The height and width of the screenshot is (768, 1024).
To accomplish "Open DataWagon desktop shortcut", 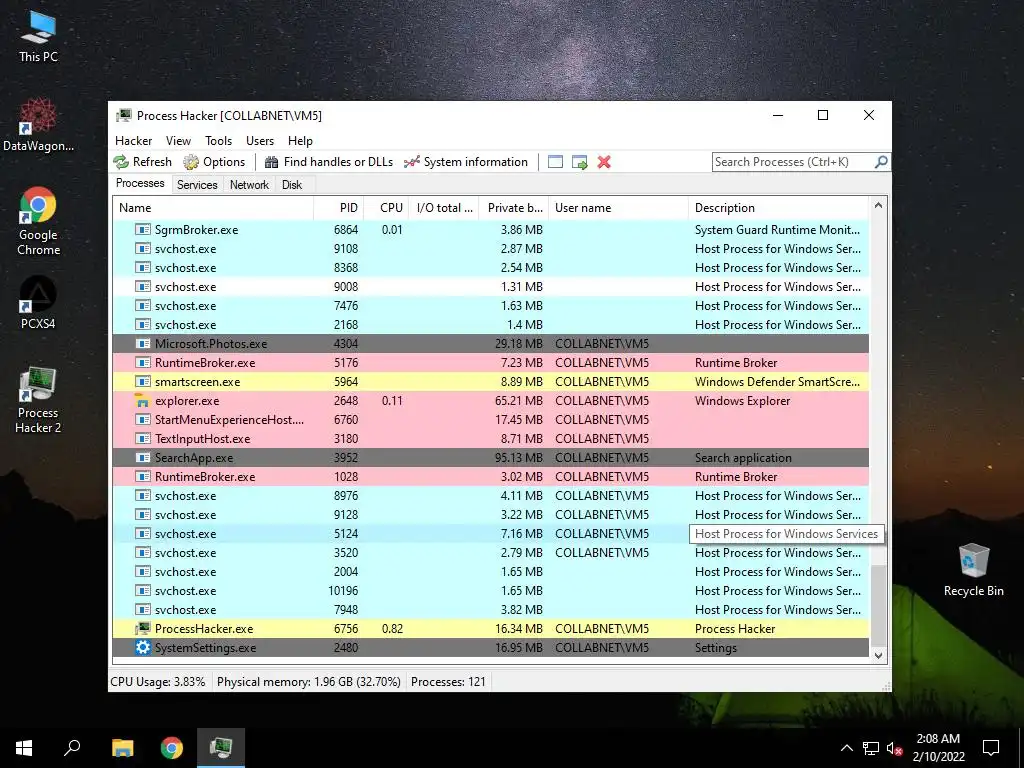I will pos(38,125).
